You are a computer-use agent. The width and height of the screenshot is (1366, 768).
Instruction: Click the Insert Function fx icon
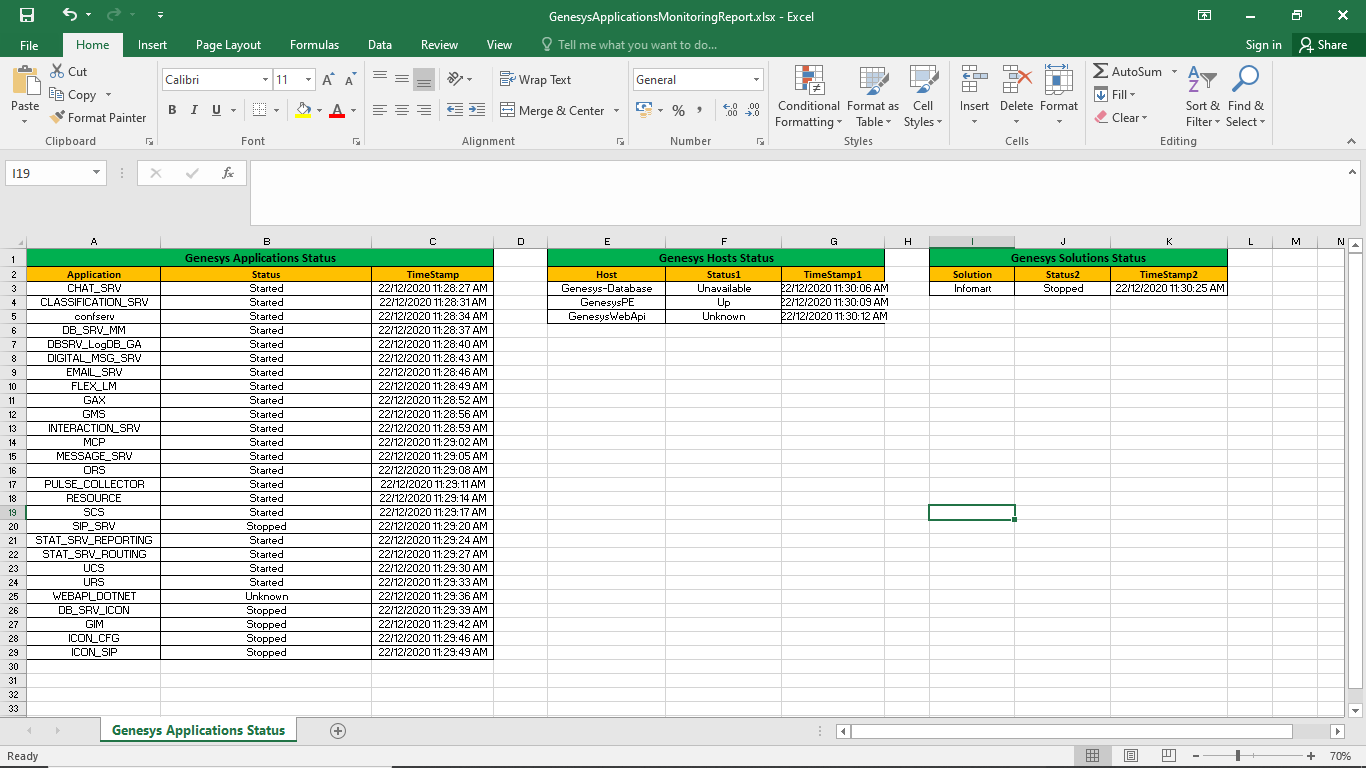point(228,173)
